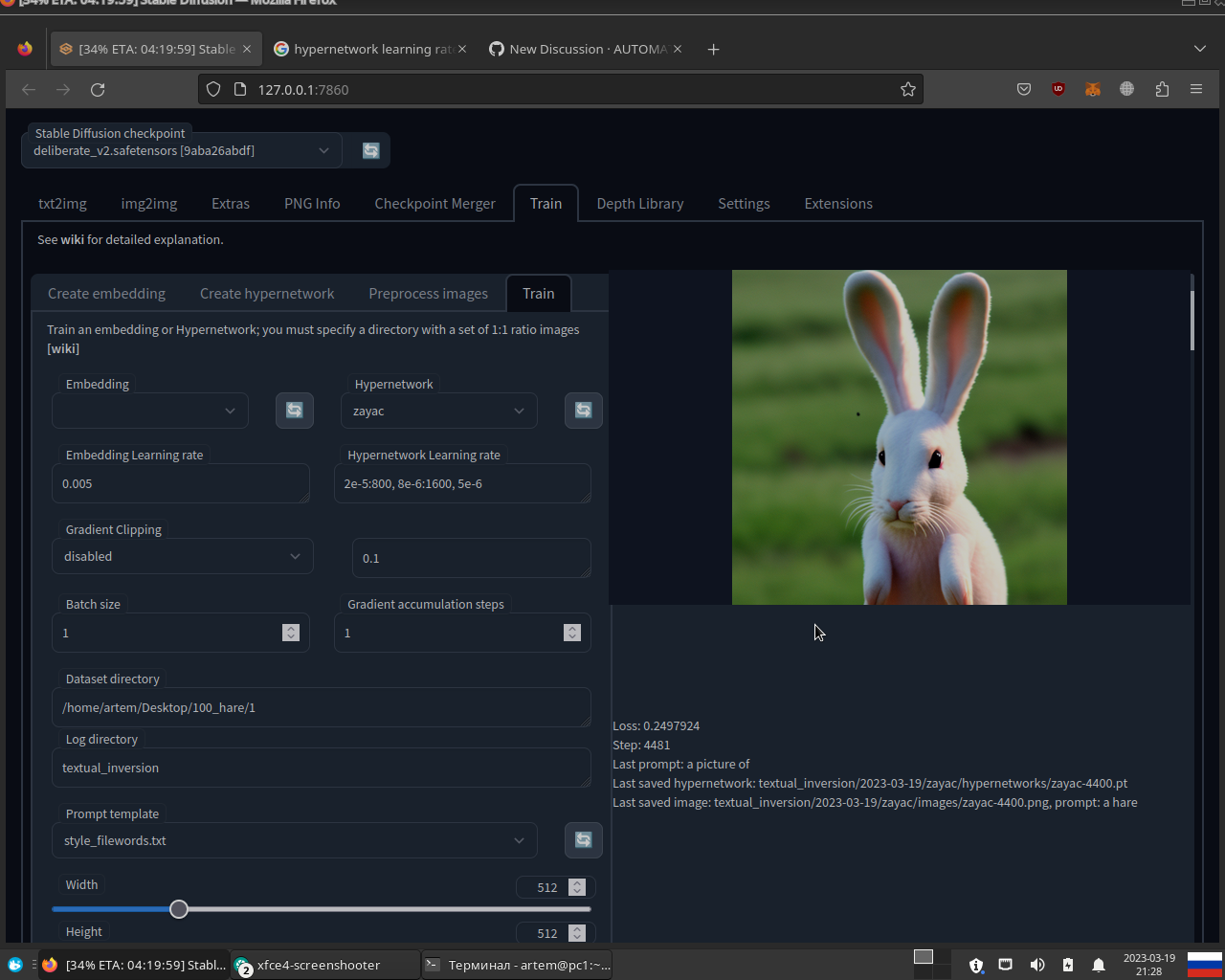This screenshot has height=980, width=1225.
Task: Bookmark this page with the star icon
Action: [908, 89]
